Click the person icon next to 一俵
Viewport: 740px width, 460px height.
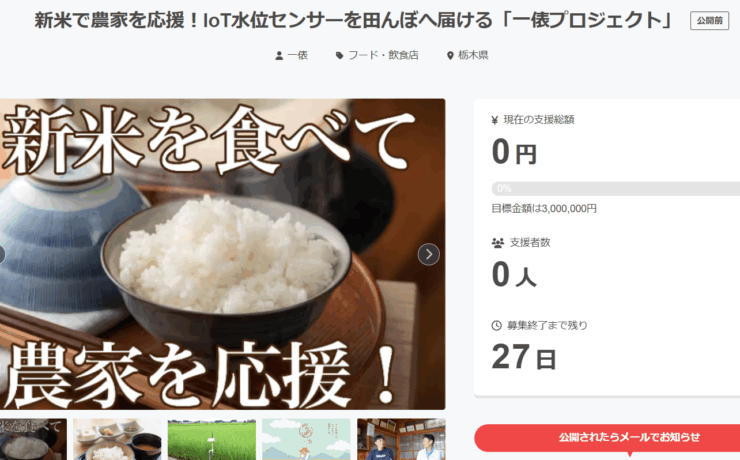(279, 56)
